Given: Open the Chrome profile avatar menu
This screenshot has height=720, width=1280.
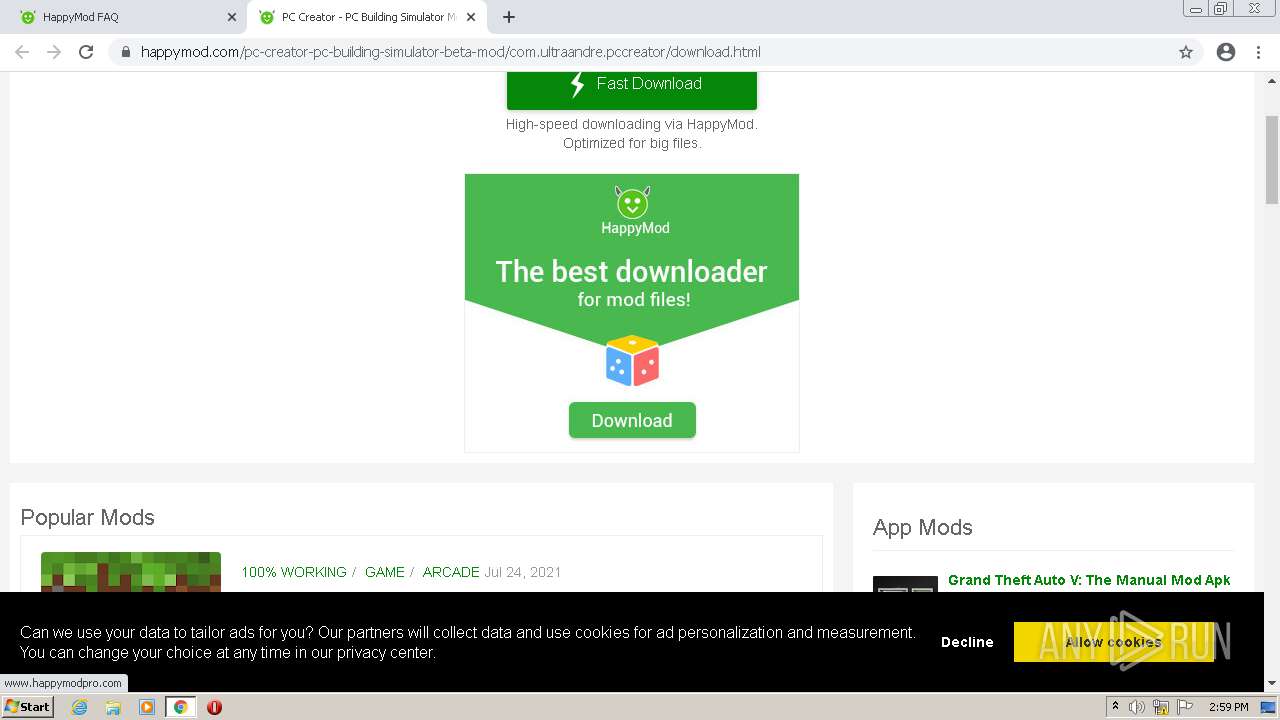Looking at the screenshot, I should click(x=1226, y=52).
